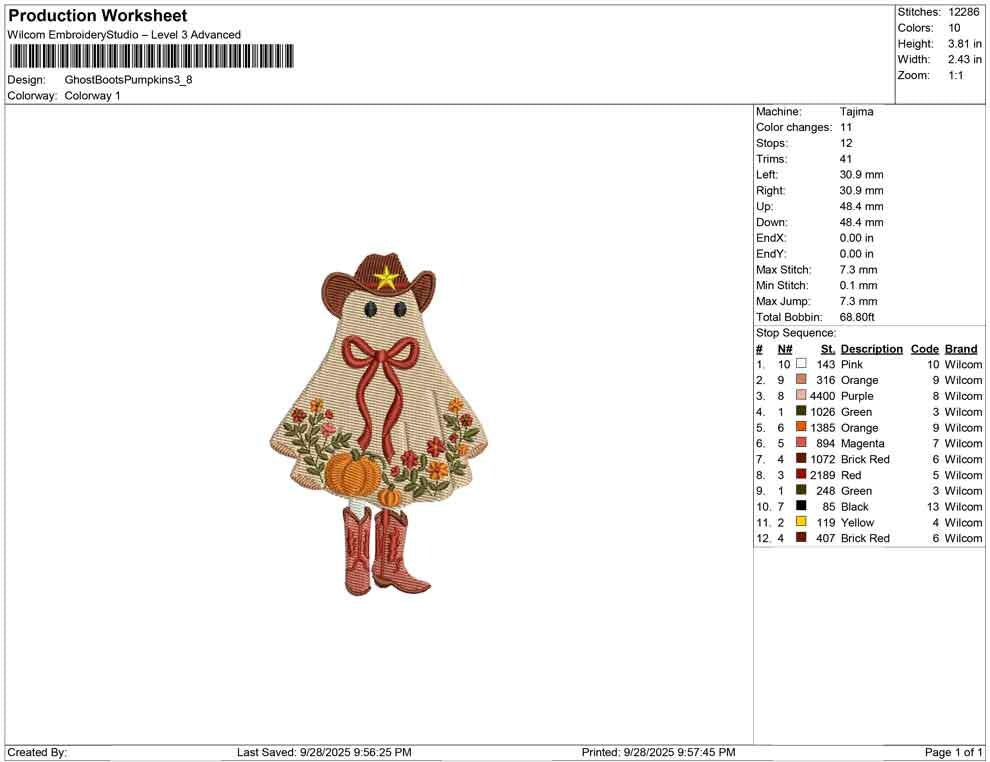Screen dimensions: 990x762
Task: Click the Total Bobbin 68.80ft value
Action: (860, 316)
